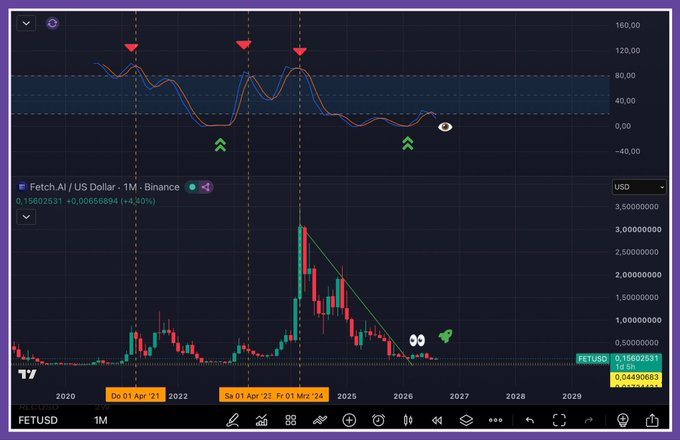Screen dimensions: 680x440
Task: Click the Fetch.AI / US Dollar legend title
Action: (104, 187)
